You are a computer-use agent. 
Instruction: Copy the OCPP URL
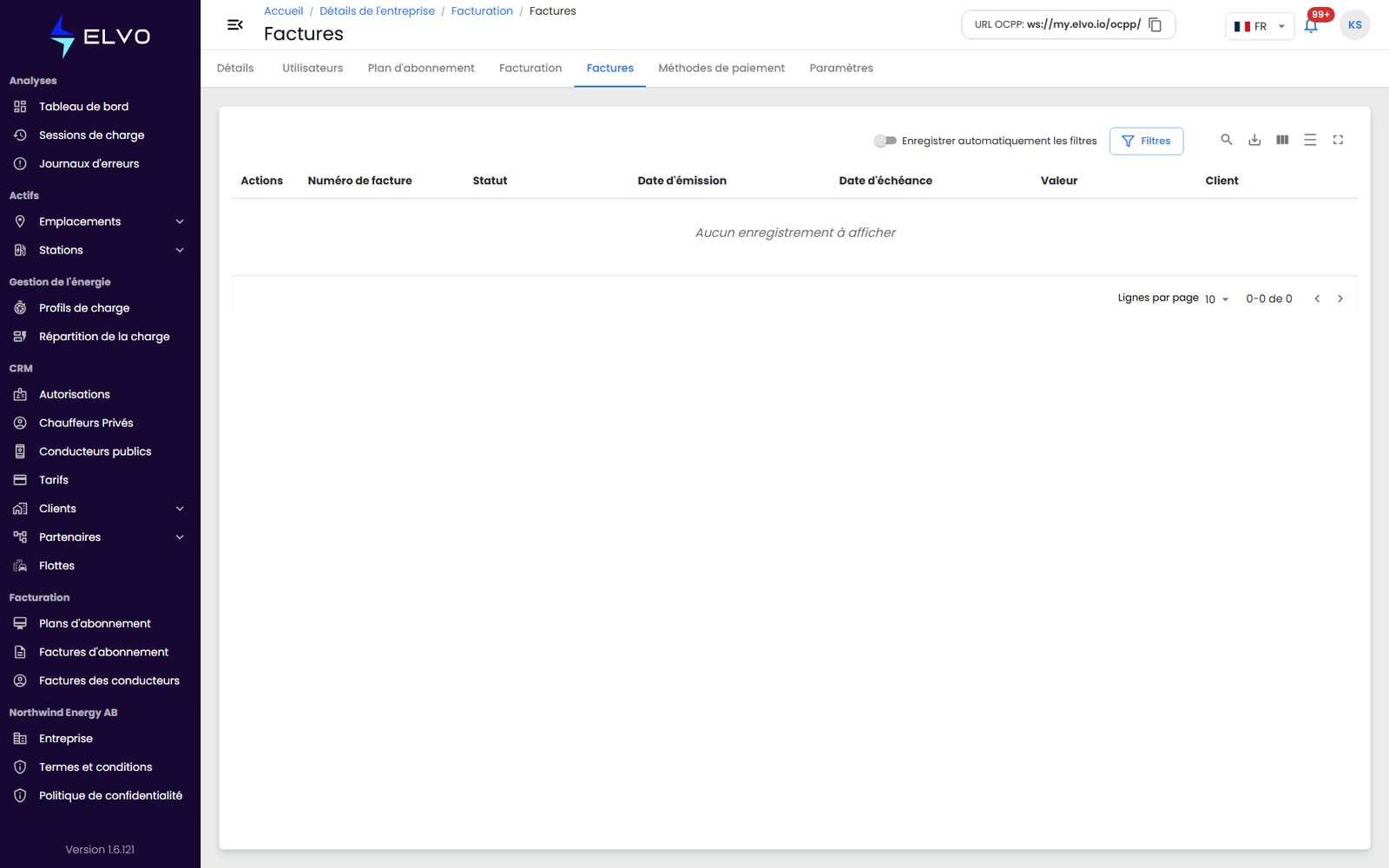point(1155,24)
